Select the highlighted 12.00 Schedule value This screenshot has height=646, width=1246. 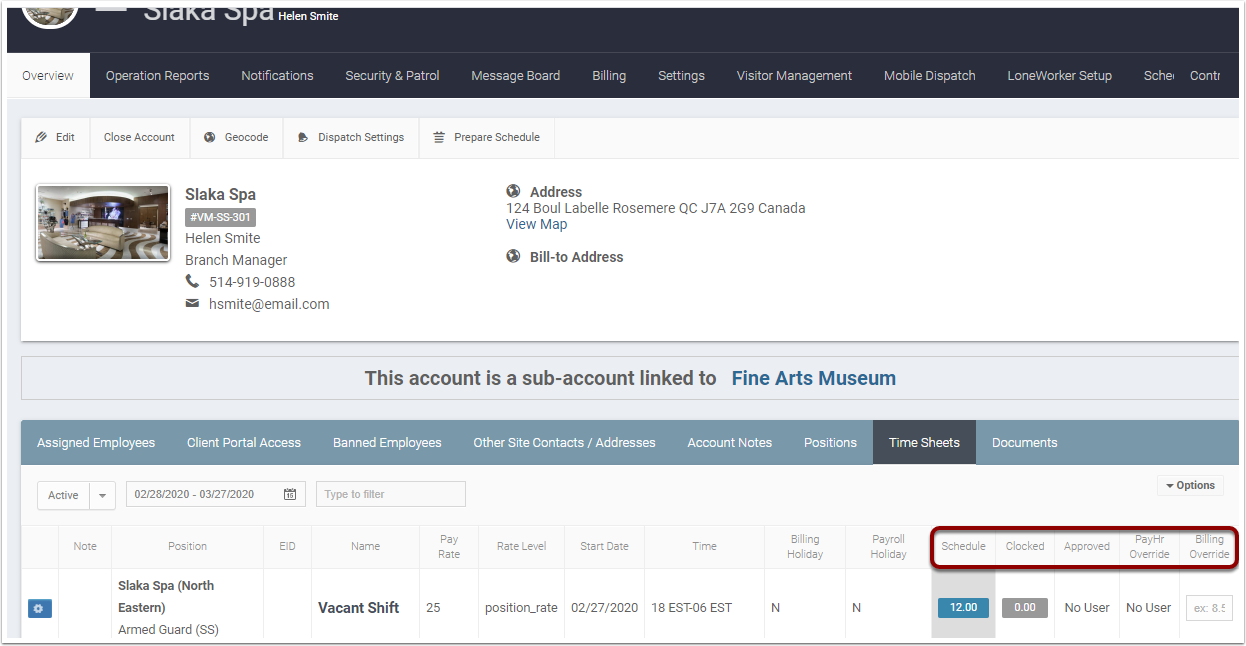point(962,607)
